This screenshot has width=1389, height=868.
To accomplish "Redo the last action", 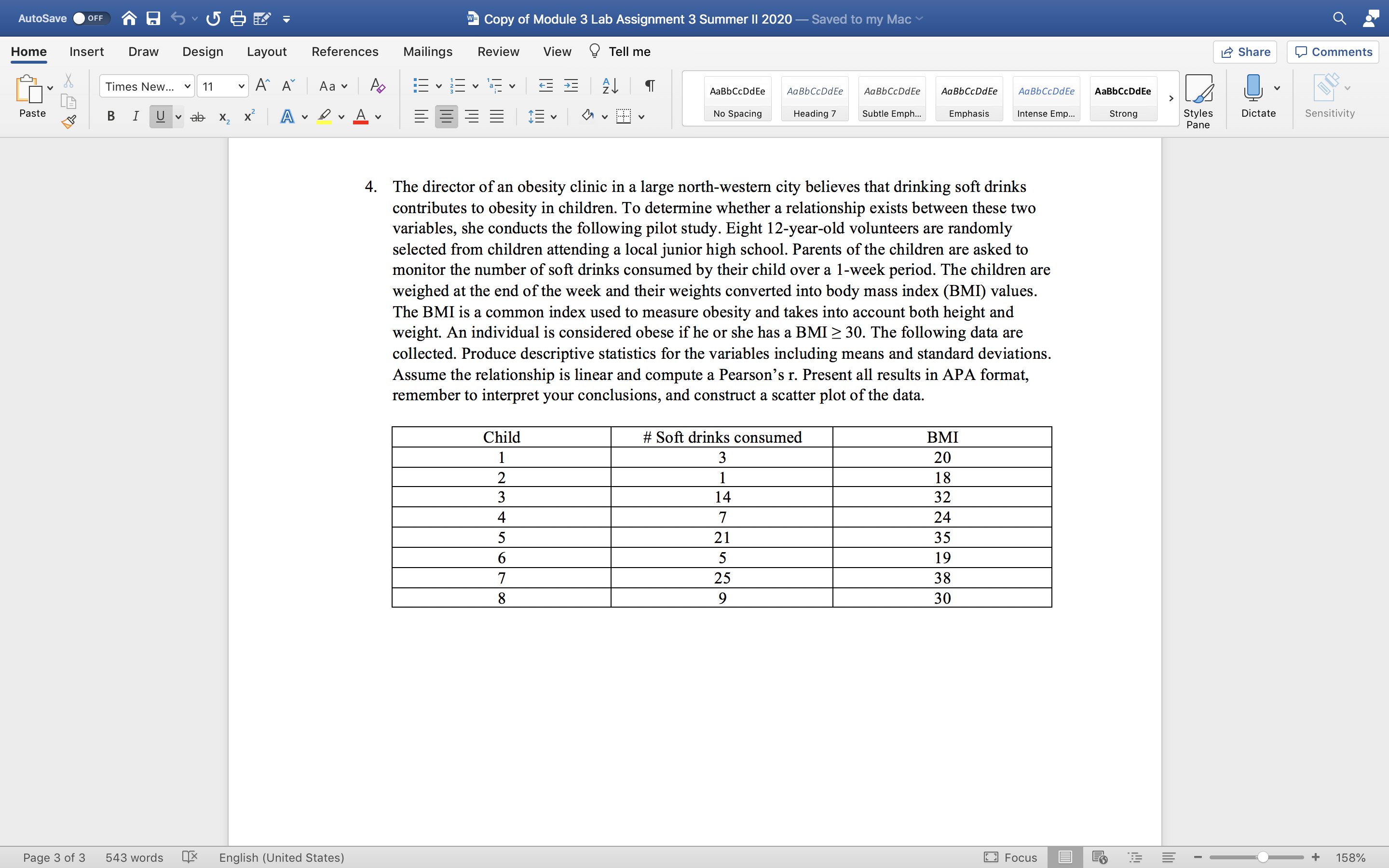I will (x=213, y=18).
